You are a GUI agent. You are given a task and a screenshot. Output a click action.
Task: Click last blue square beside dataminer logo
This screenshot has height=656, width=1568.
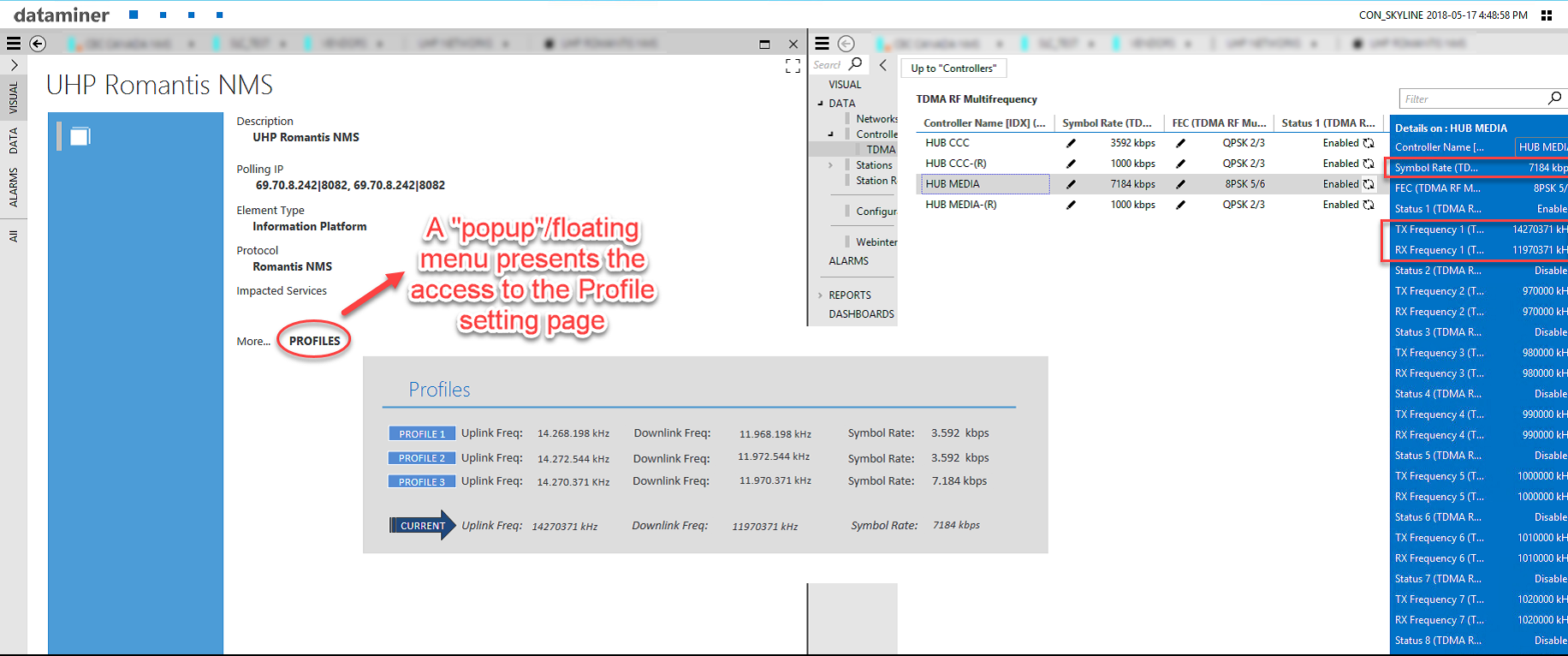[x=220, y=15]
